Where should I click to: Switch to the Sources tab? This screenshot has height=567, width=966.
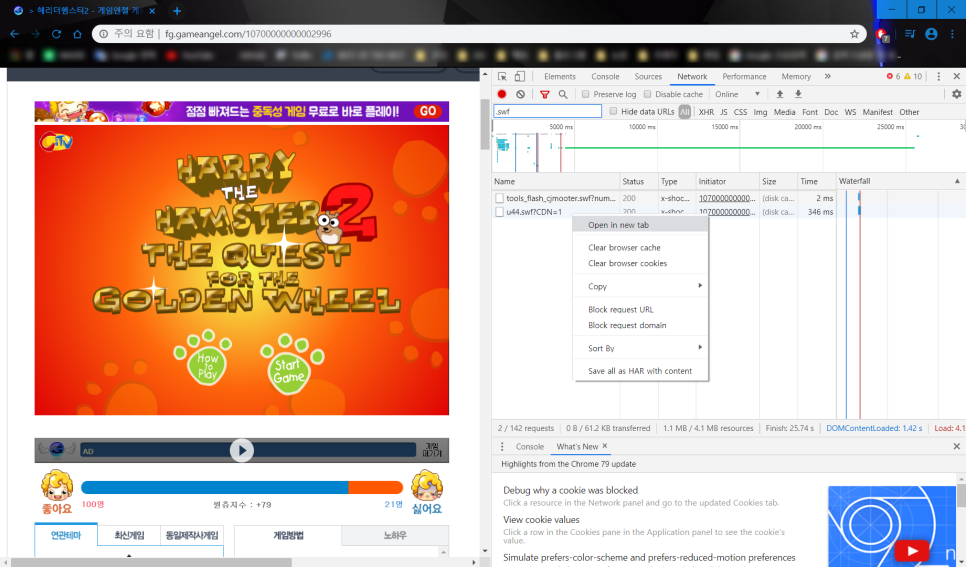[x=648, y=76]
